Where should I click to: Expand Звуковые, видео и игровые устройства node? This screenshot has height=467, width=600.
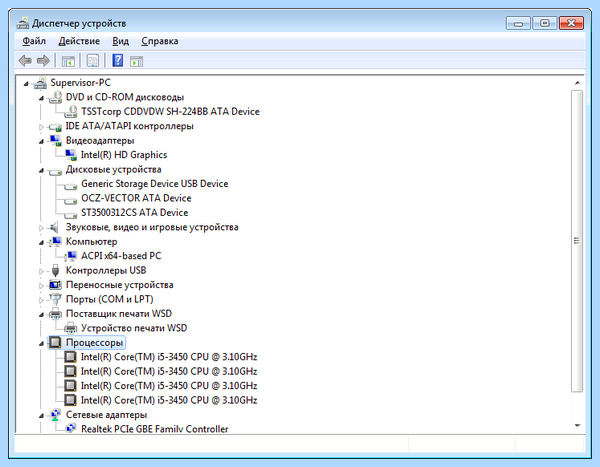41,228
